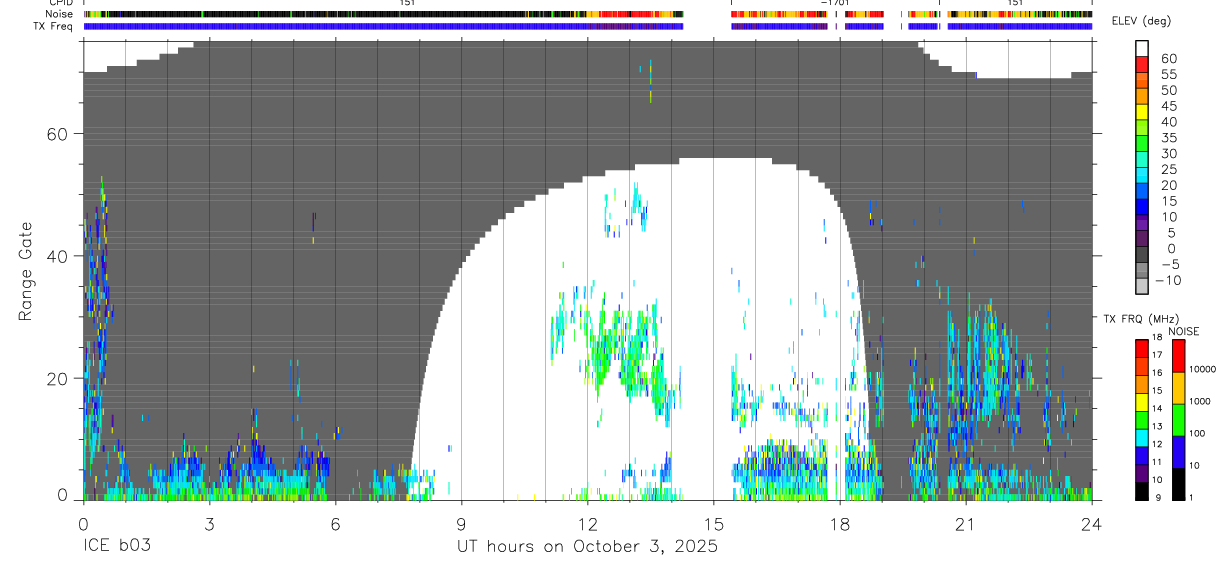Image resolution: width=1228 pixels, height=567 pixels.
Task: Click the "Range Gate" y-axis label
Action: pos(27,270)
